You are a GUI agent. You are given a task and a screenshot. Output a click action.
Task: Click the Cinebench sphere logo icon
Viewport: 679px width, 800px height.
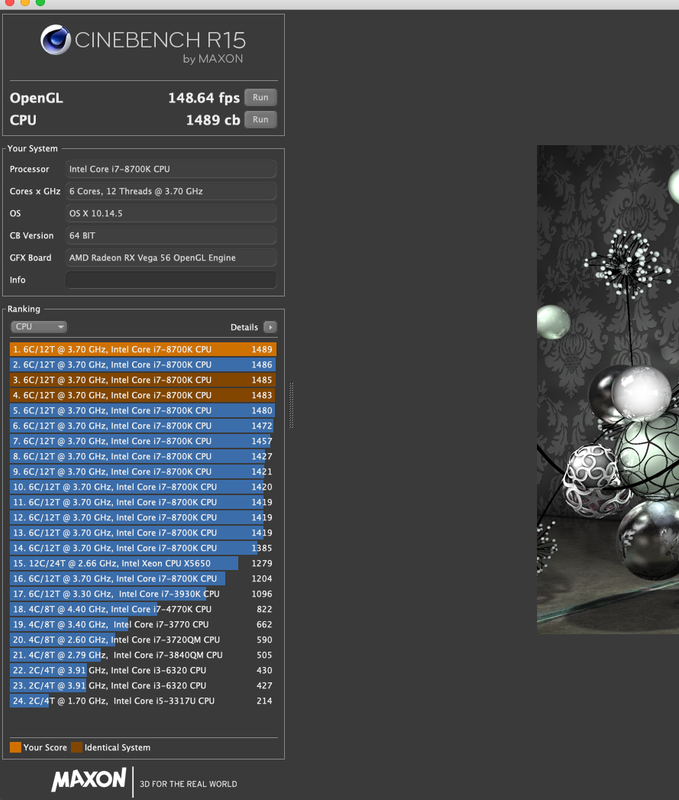pos(56,40)
